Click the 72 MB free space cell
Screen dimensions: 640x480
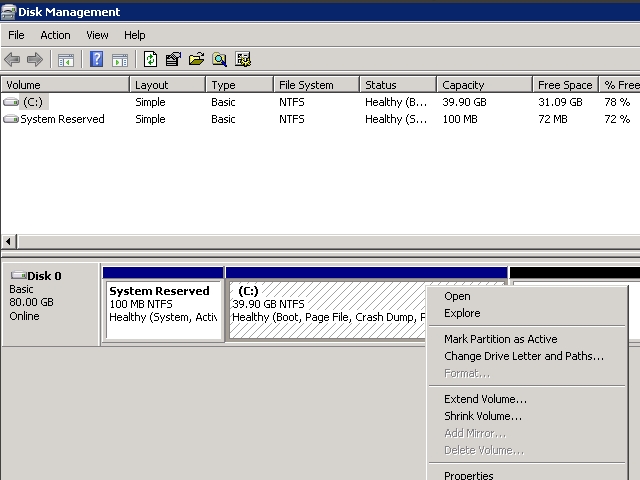tap(553, 119)
